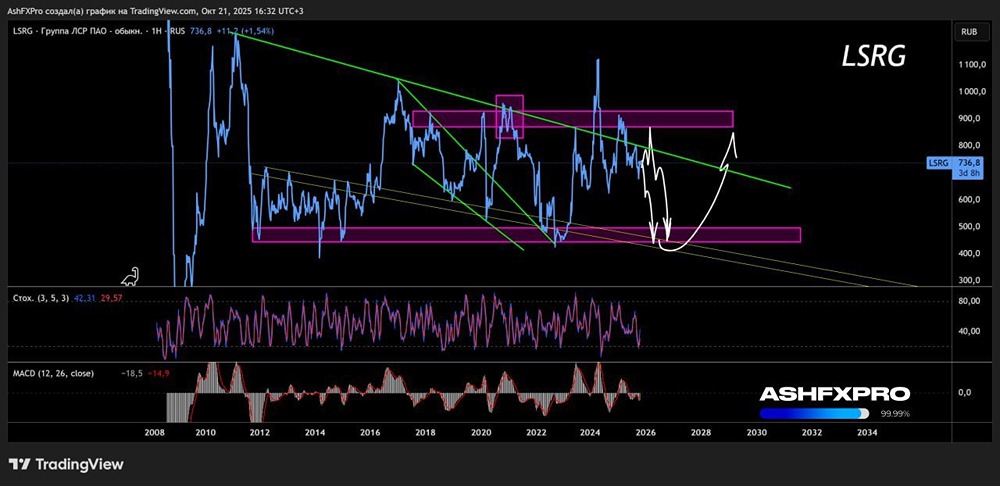Click the MACD value '-18,5'
This screenshot has height=486, width=1000.
[131, 373]
